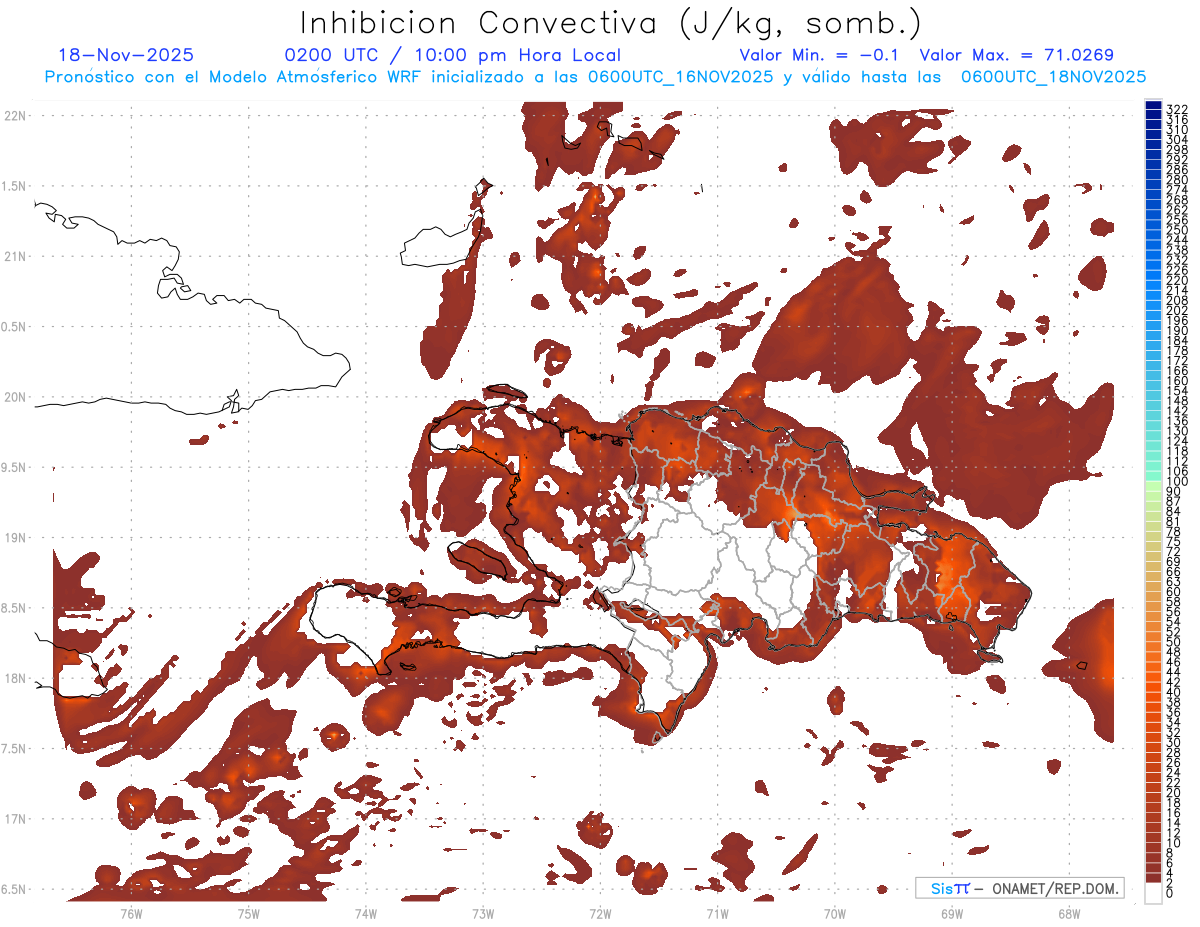
Task: Click the dark blue swatch beside 322
Action: point(1153,105)
